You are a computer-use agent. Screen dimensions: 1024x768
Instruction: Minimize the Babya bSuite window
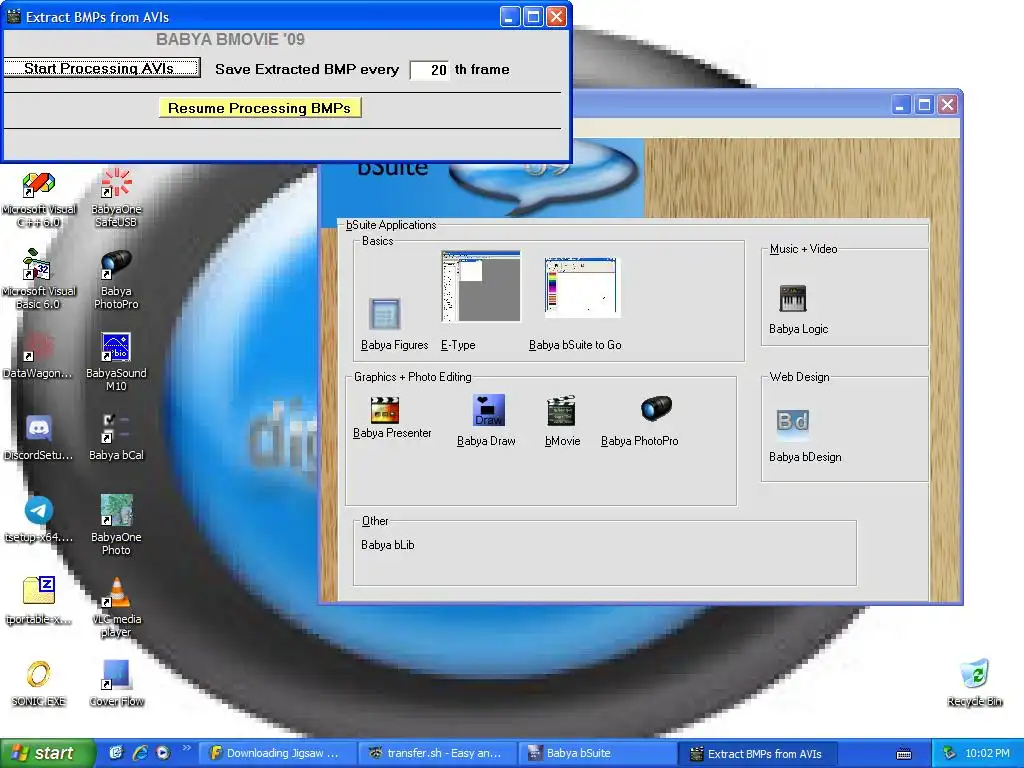901,104
